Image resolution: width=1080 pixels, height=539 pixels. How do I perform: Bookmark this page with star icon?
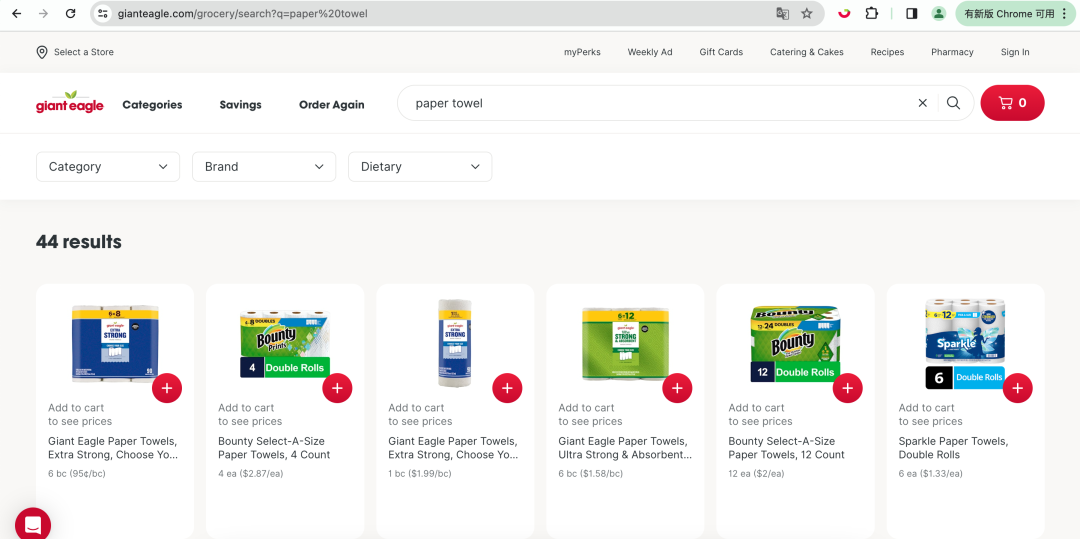(x=807, y=14)
